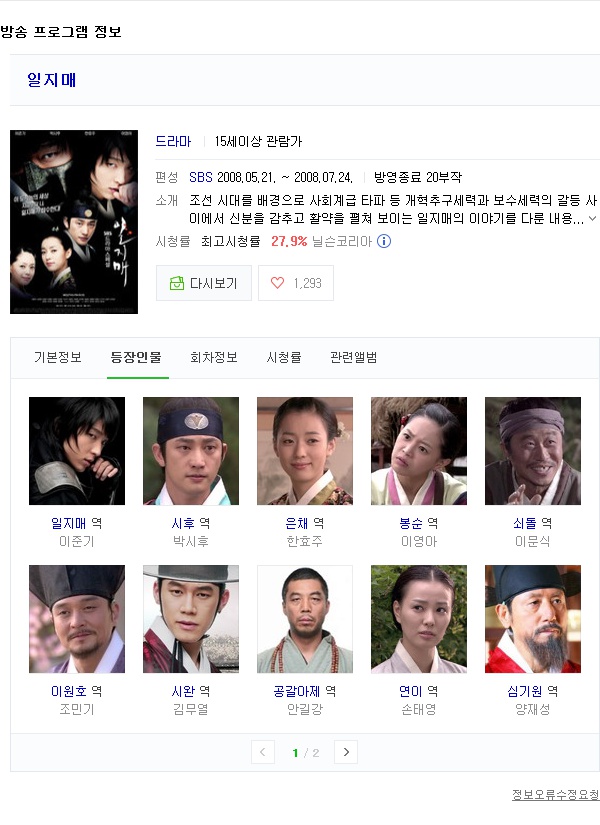600x825 pixels.
Task: Click the Nielsen Korea info icon
Action: pyautogui.click(x=384, y=242)
